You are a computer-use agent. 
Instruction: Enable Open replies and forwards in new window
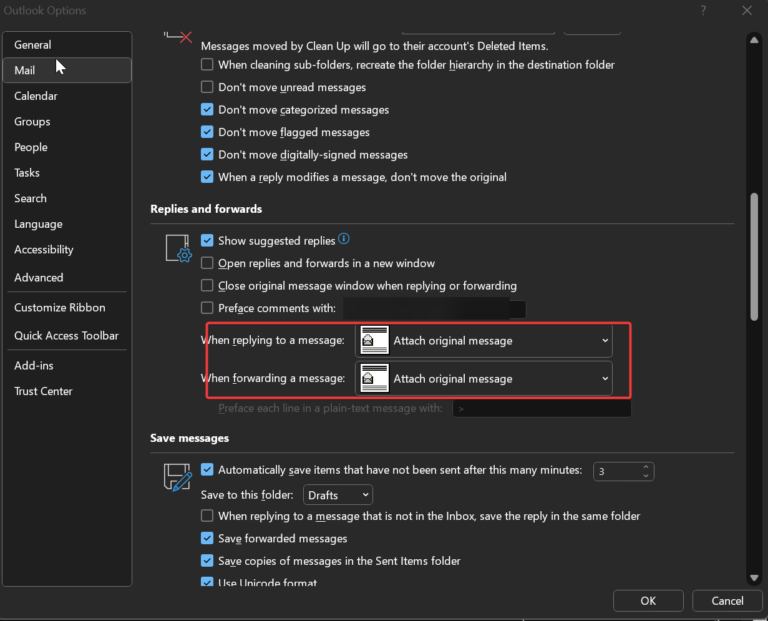(x=207, y=263)
